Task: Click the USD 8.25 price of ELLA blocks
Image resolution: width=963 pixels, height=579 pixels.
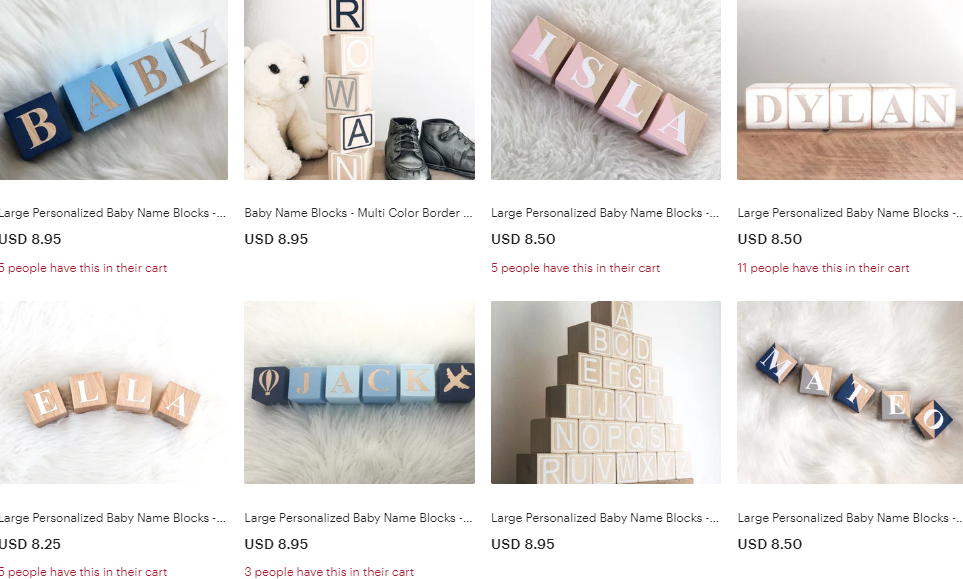Action: [x=30, y=544]
